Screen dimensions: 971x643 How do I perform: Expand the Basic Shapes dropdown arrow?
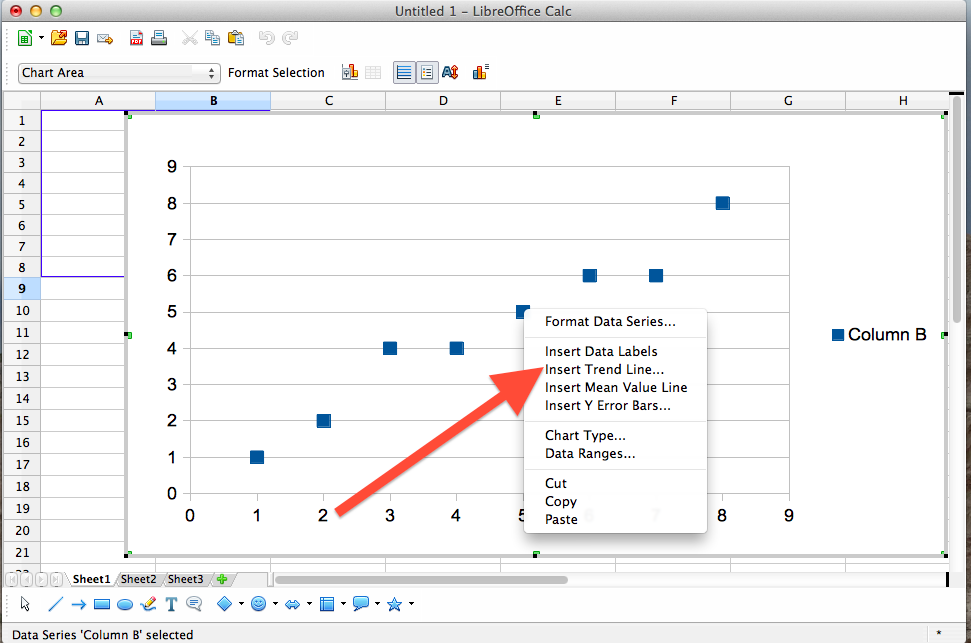(x=241, y=603)
